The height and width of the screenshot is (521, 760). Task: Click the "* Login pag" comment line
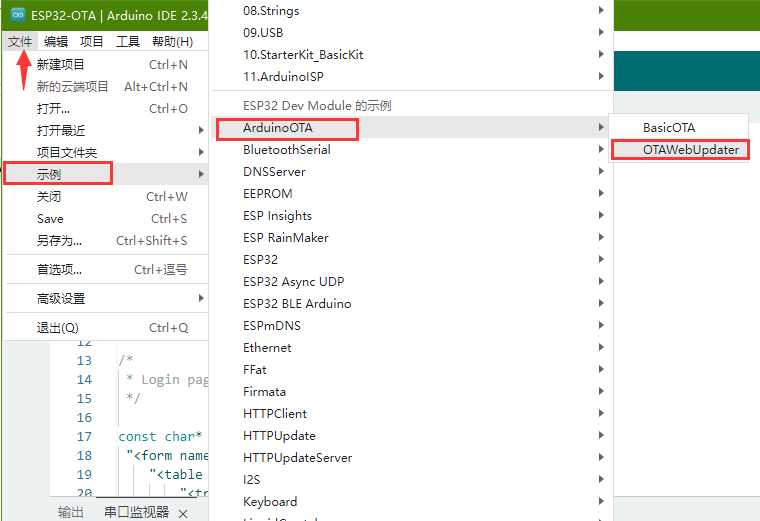[167, 379]
